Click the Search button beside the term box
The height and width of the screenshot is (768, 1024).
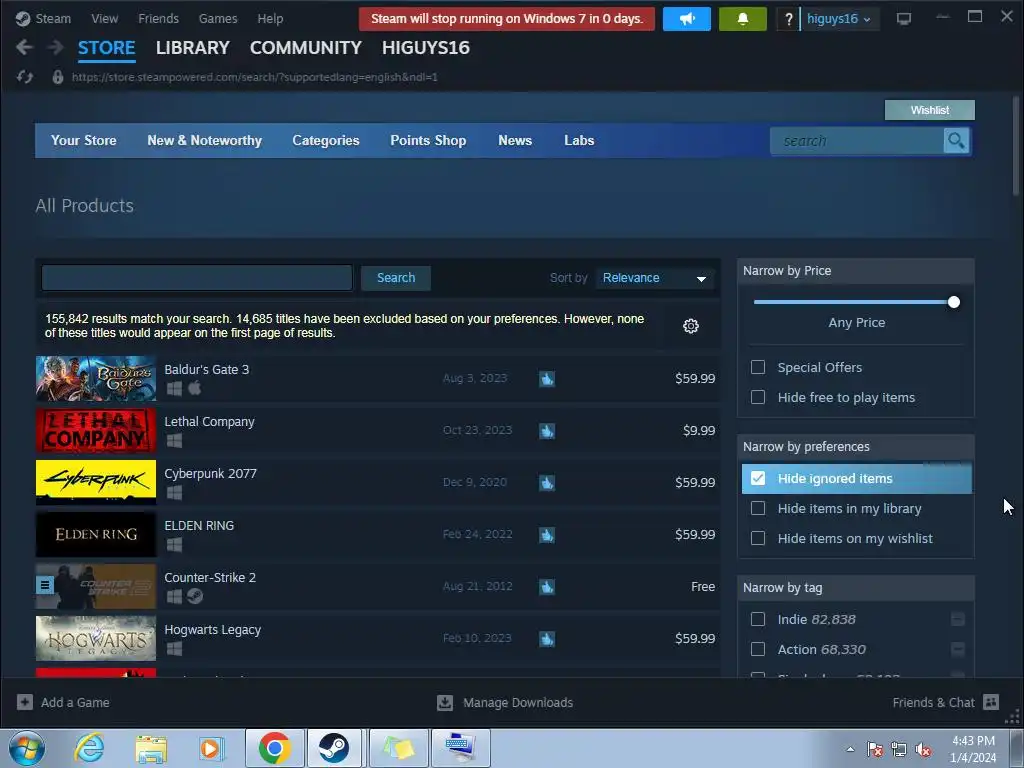tap(396, 278)
